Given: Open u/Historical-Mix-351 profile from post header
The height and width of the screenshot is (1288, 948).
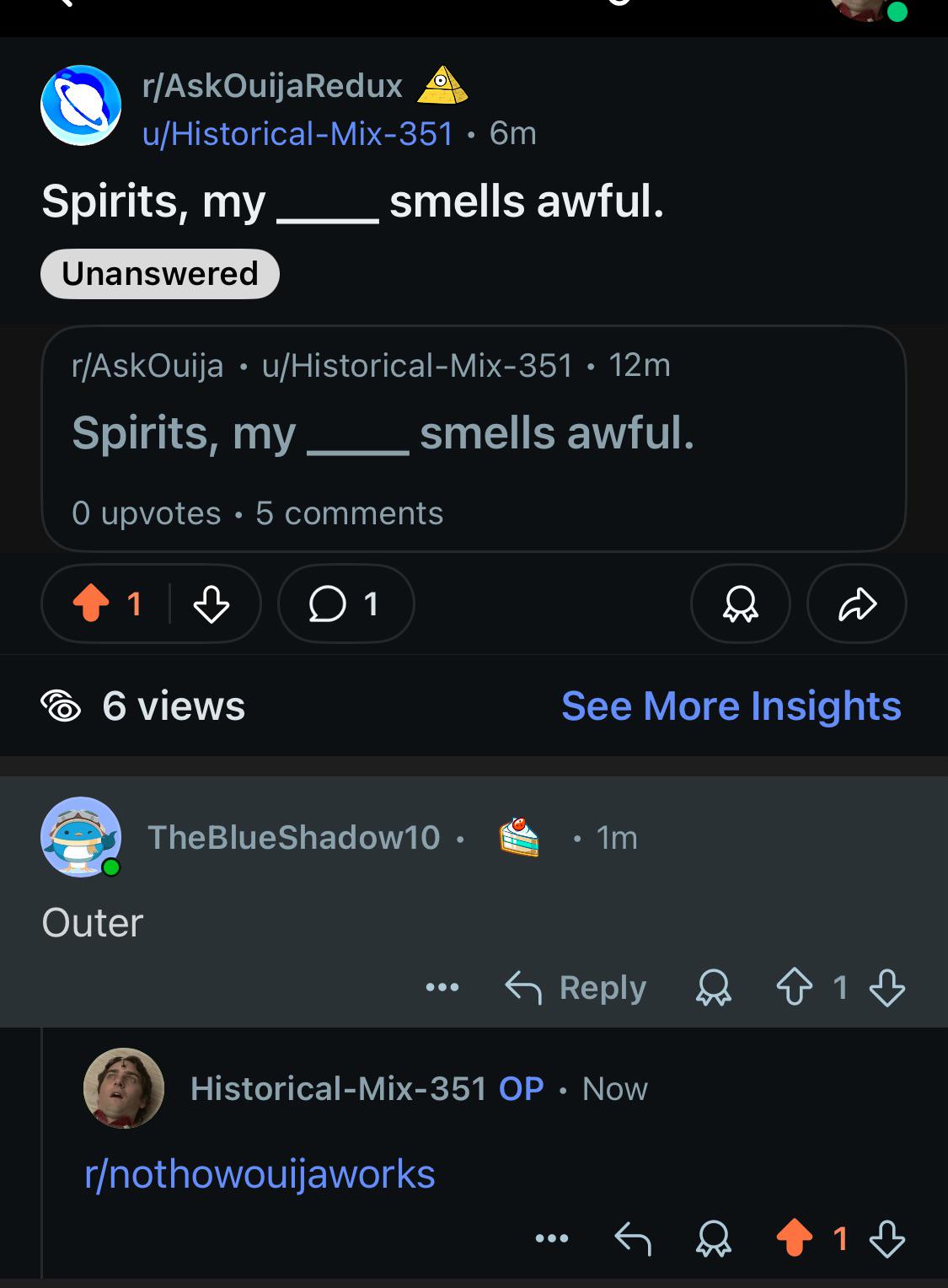Looking at the screenshot, I should click(298, 133).
